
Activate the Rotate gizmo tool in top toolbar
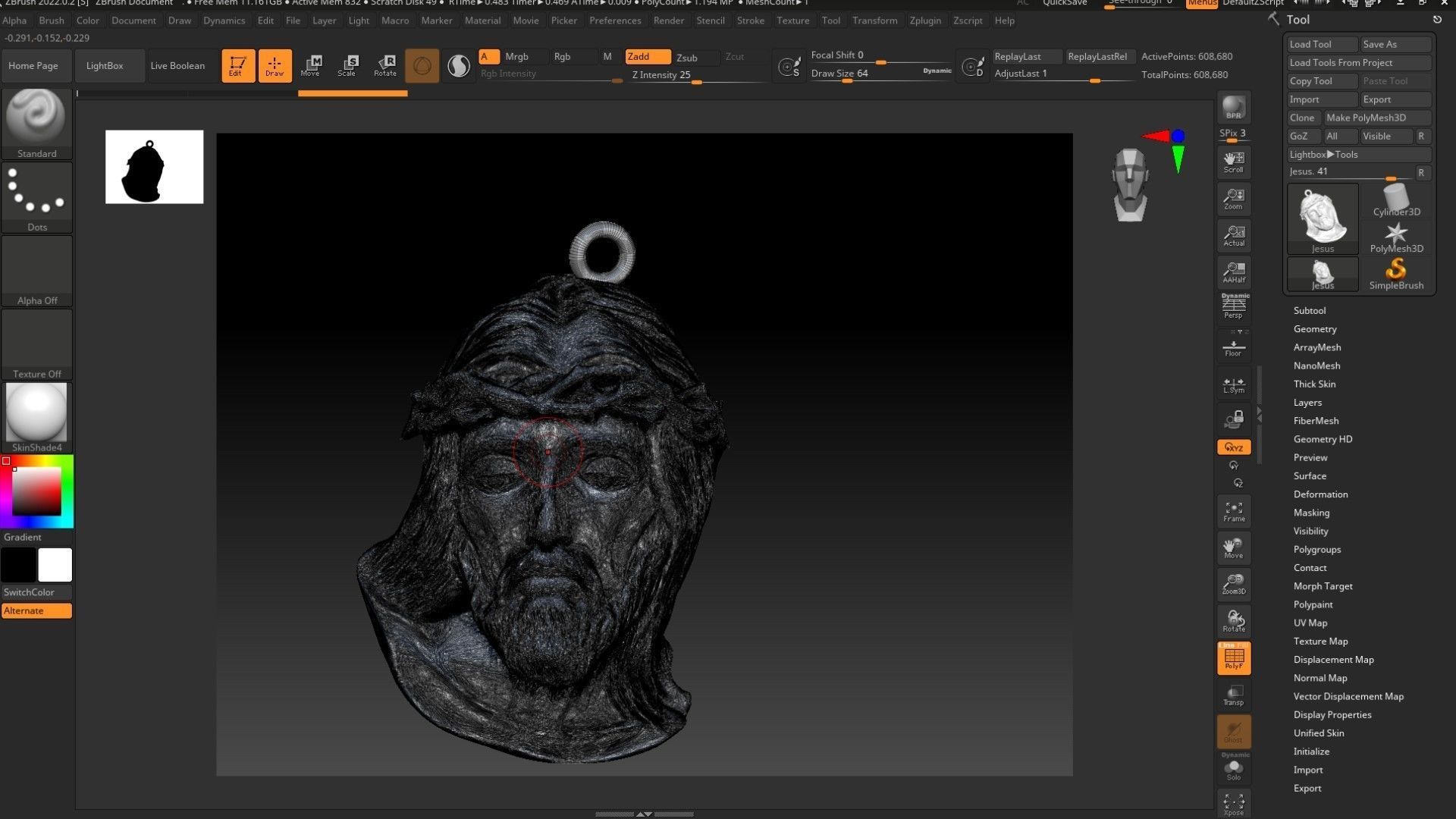(385, 66)
